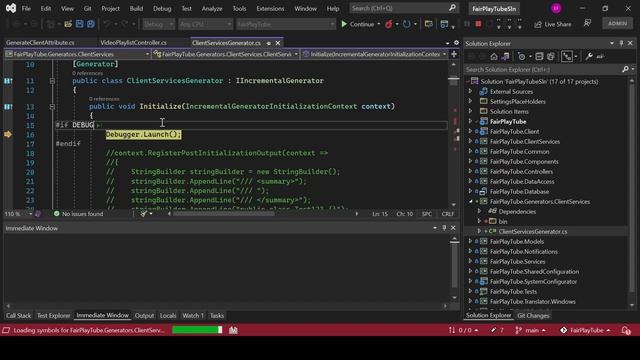Screen dimensions: 640x360
Task: Click the Pause debugging icon
Action: coord(467,24)
